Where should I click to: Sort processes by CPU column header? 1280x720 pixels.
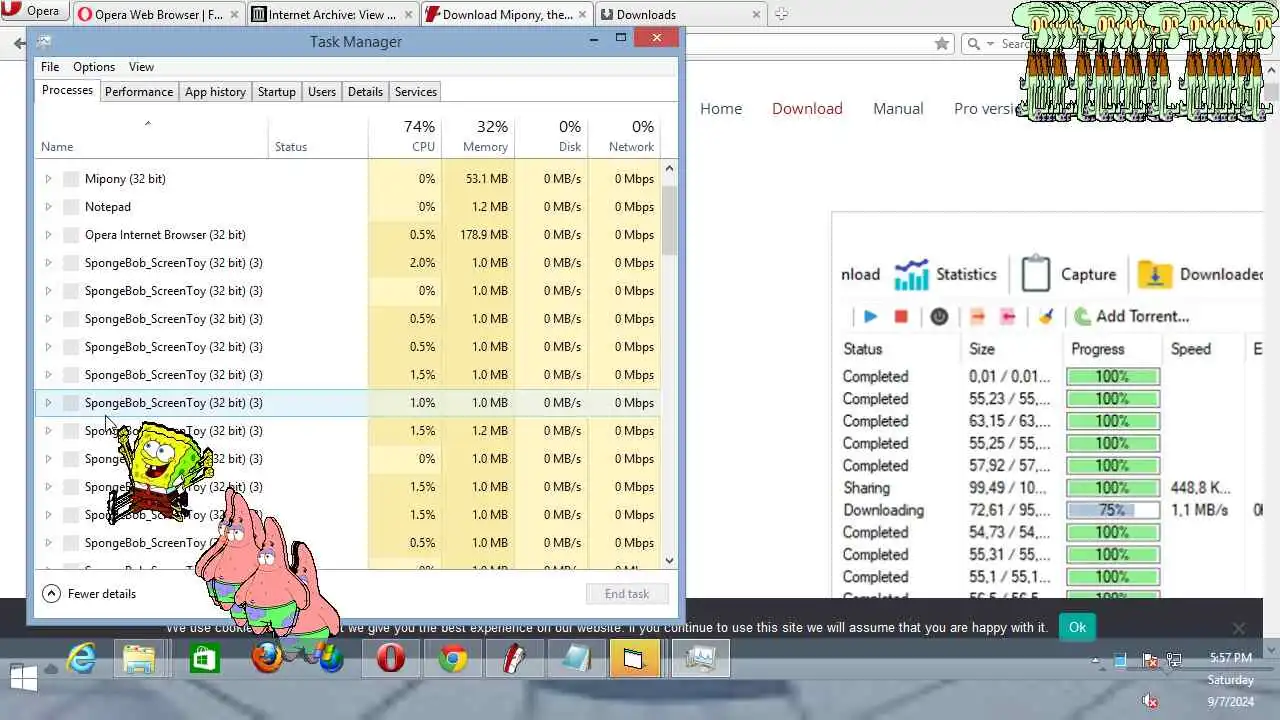404,136
